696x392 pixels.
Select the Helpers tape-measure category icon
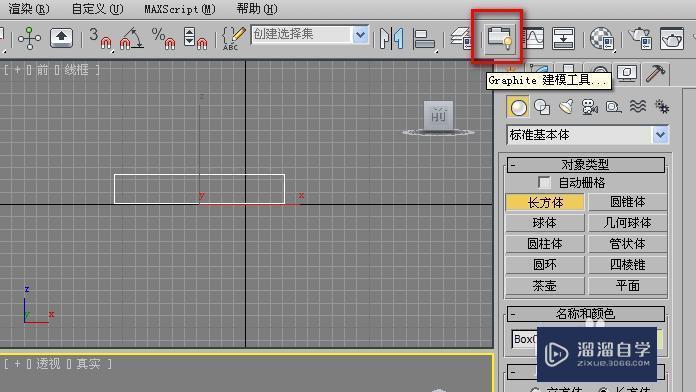613,107
